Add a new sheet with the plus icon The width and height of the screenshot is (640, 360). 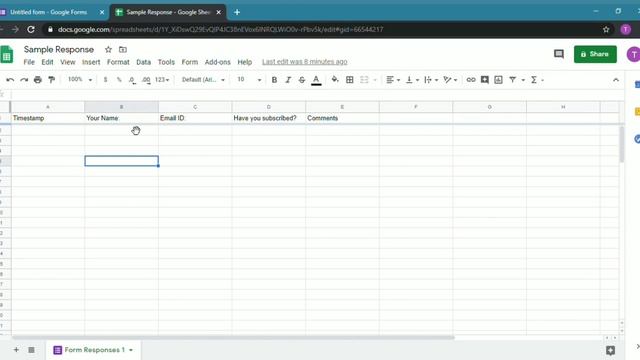(16, 350)
